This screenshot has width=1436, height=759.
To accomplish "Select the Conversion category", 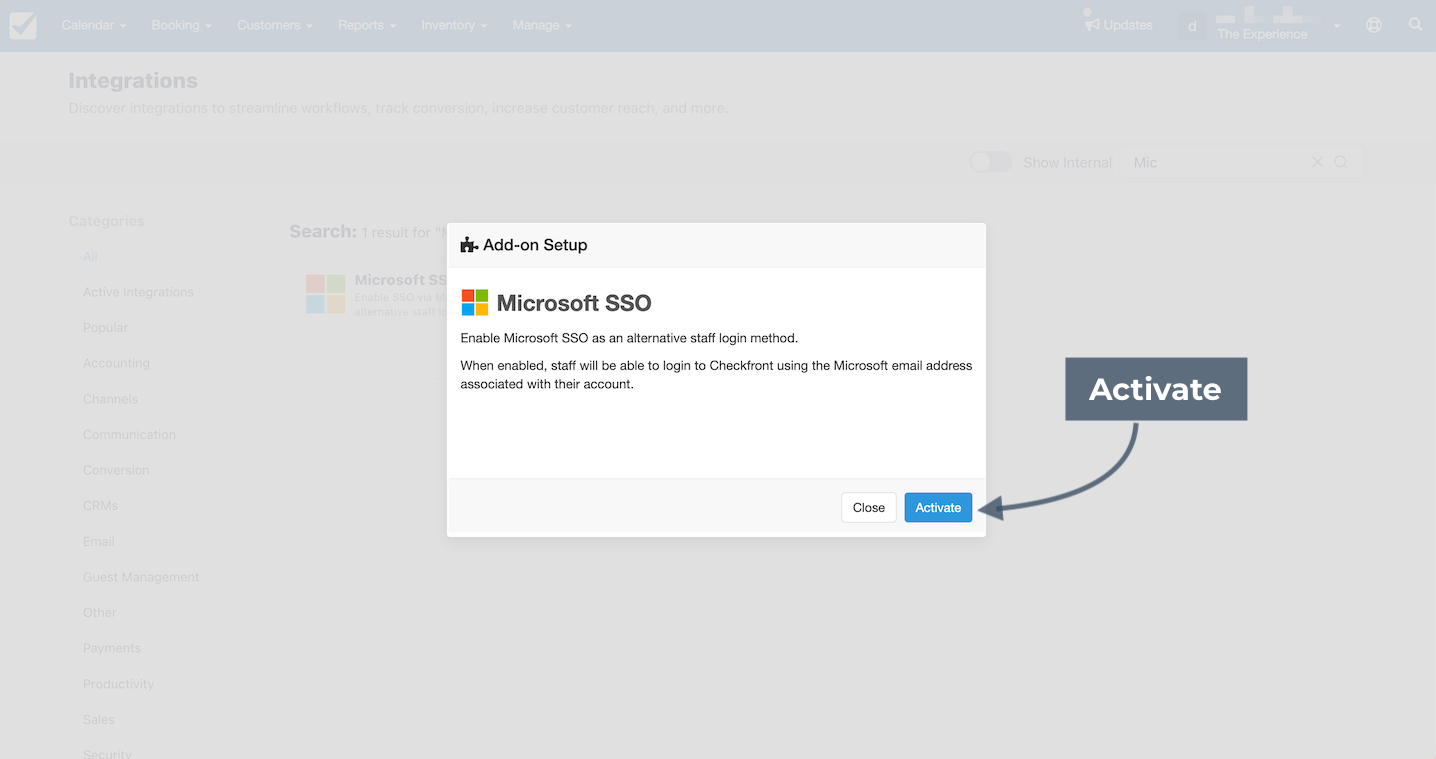I will pyautogui.click(x=116, y=470).
